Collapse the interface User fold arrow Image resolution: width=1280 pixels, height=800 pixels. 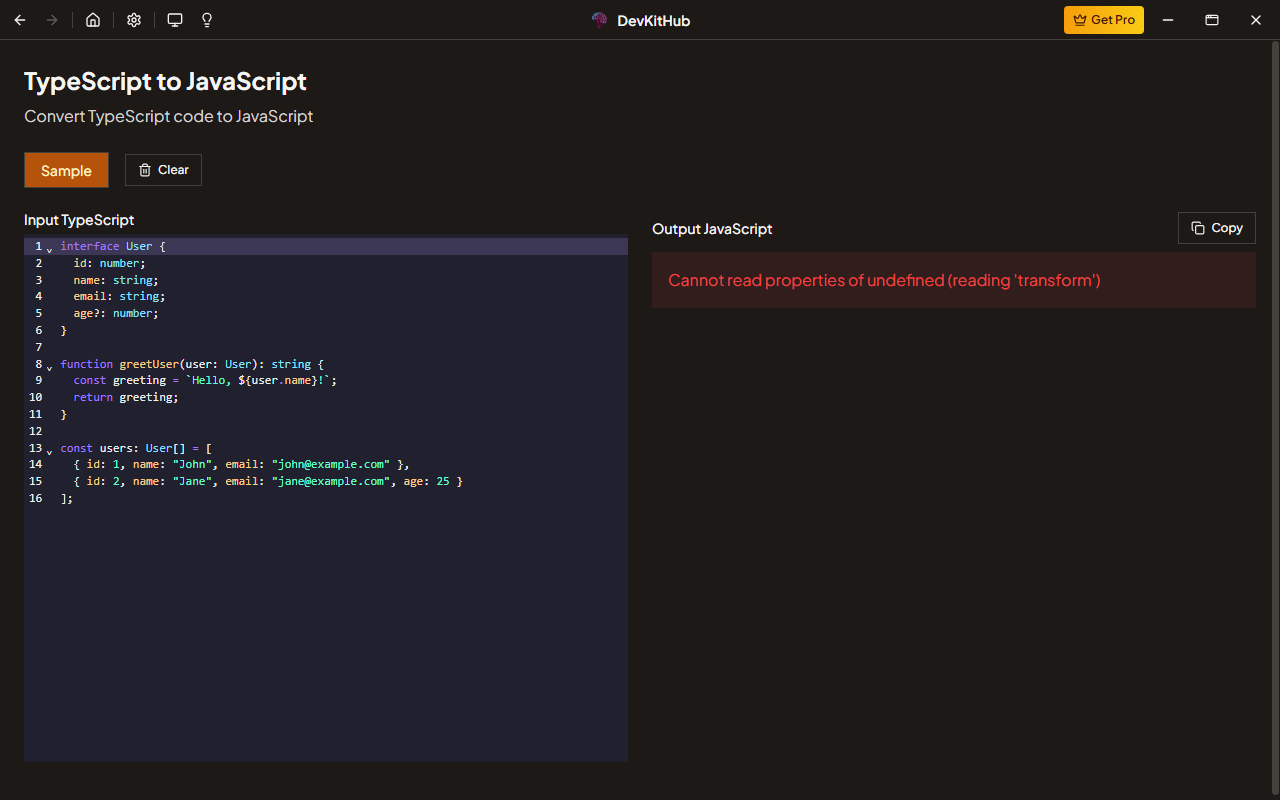point(49,249)
